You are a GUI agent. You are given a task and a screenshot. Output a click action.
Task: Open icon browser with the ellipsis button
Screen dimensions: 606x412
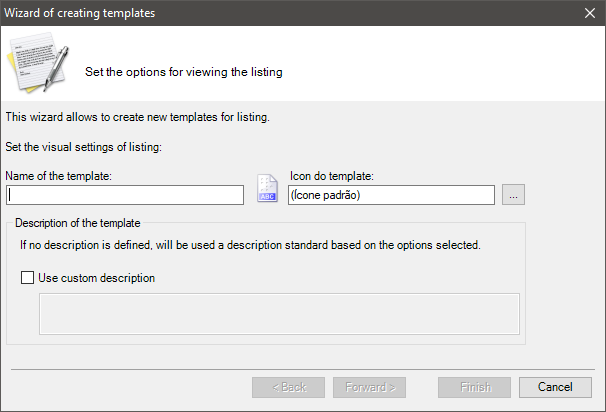point(513,196)
